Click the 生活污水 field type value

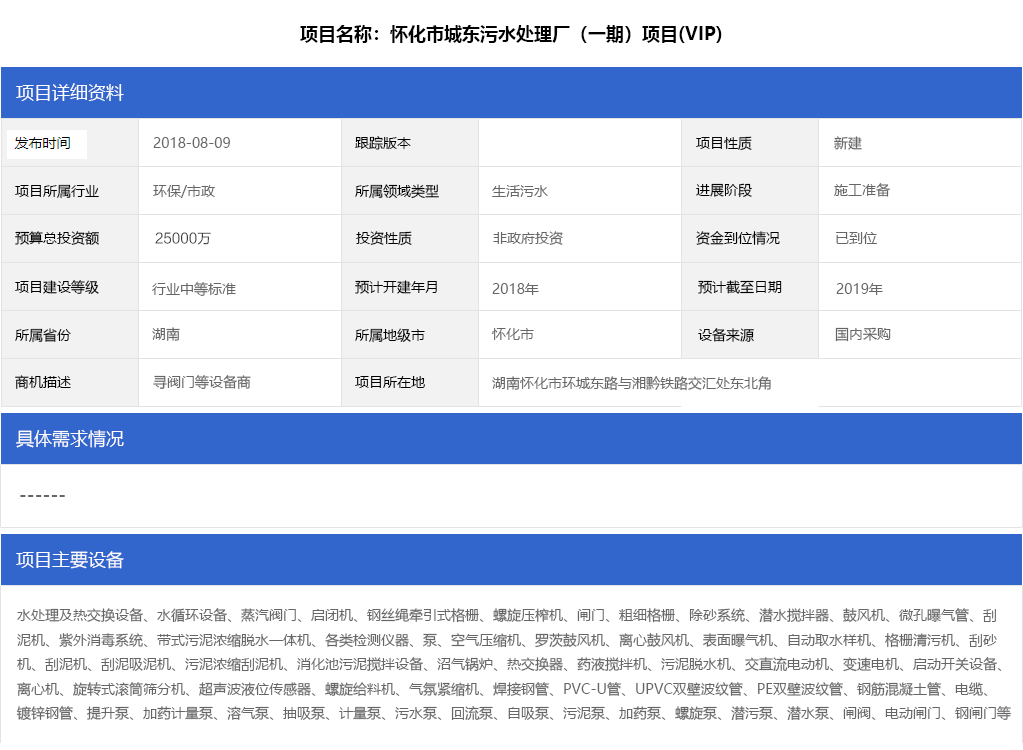click(x=520, y=191)
